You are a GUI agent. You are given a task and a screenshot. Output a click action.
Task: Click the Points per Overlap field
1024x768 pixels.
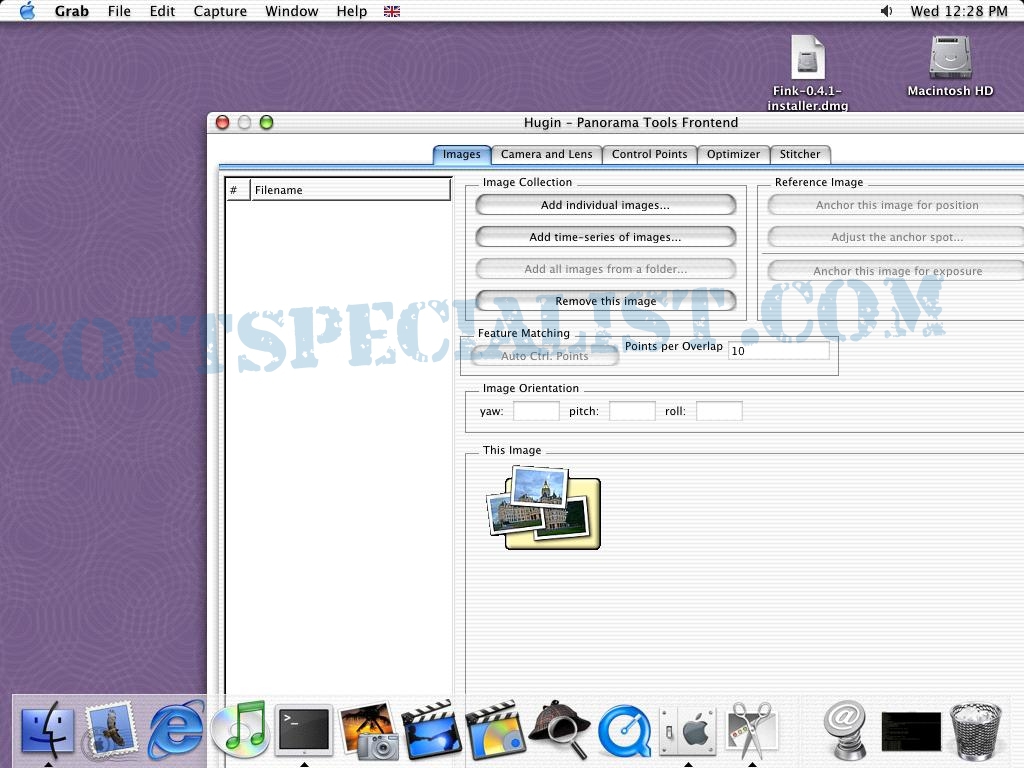[x=778, y=351]
